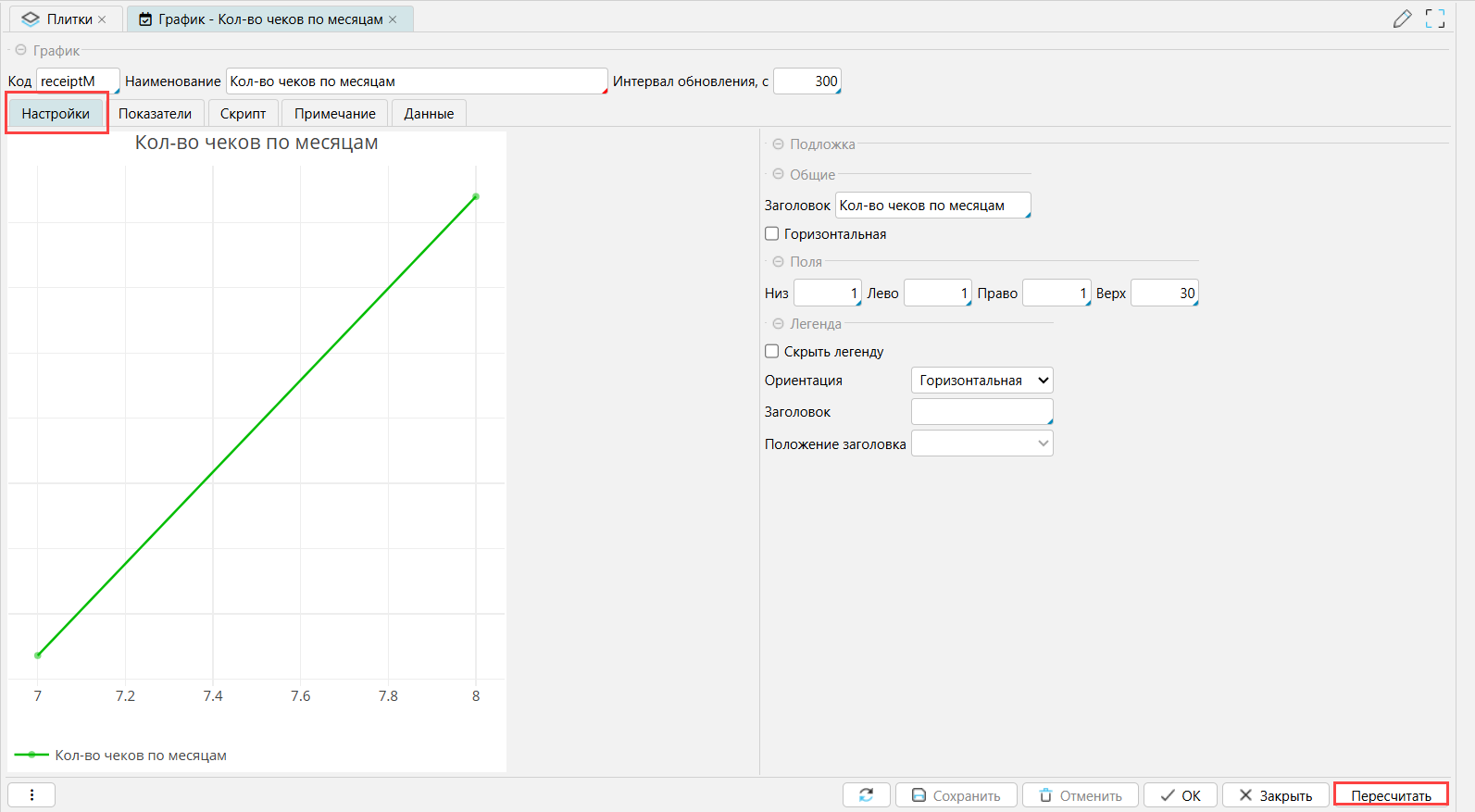Check the Скрыть легенду checkbox
The image size is (1475, 812).
coord(771,352)
